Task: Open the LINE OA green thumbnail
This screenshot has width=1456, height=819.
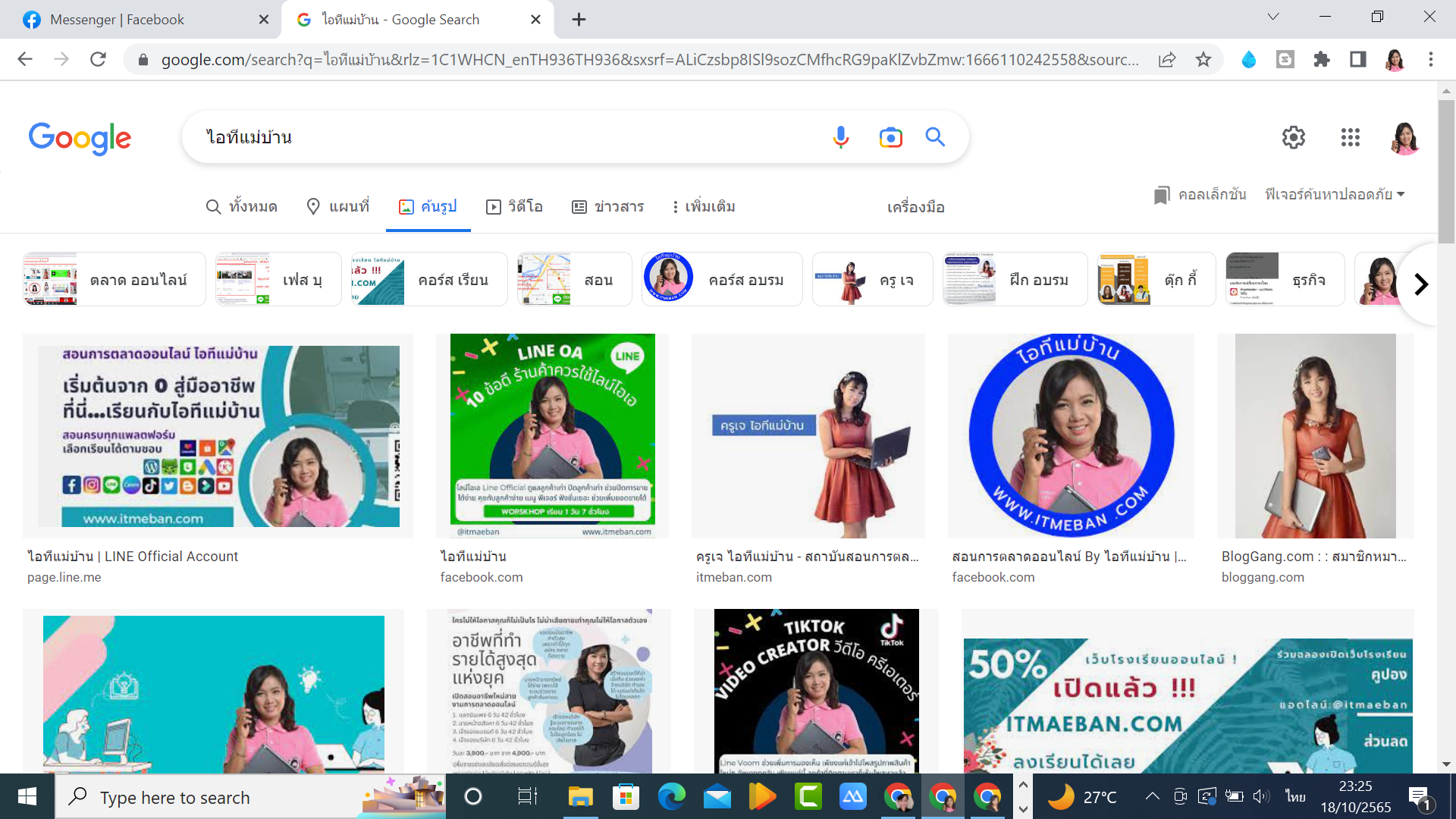Action: click(x=552, y=435)
